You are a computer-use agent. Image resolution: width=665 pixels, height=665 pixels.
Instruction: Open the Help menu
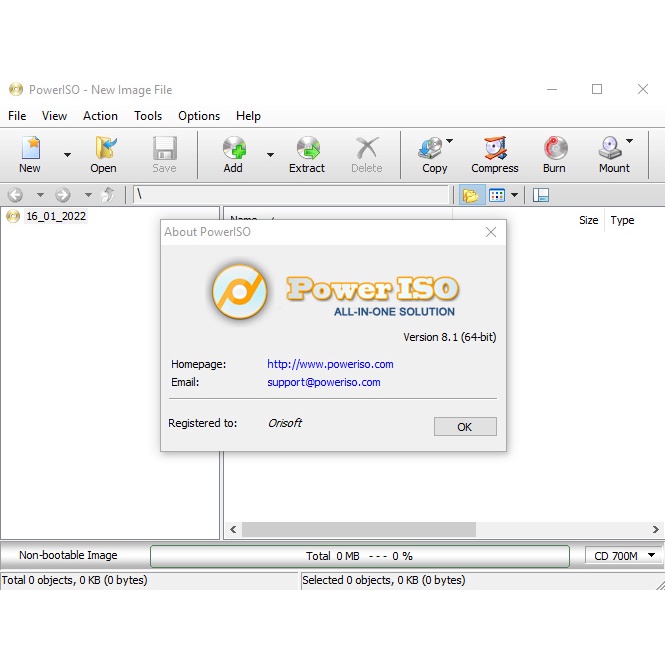click(248, 116)
